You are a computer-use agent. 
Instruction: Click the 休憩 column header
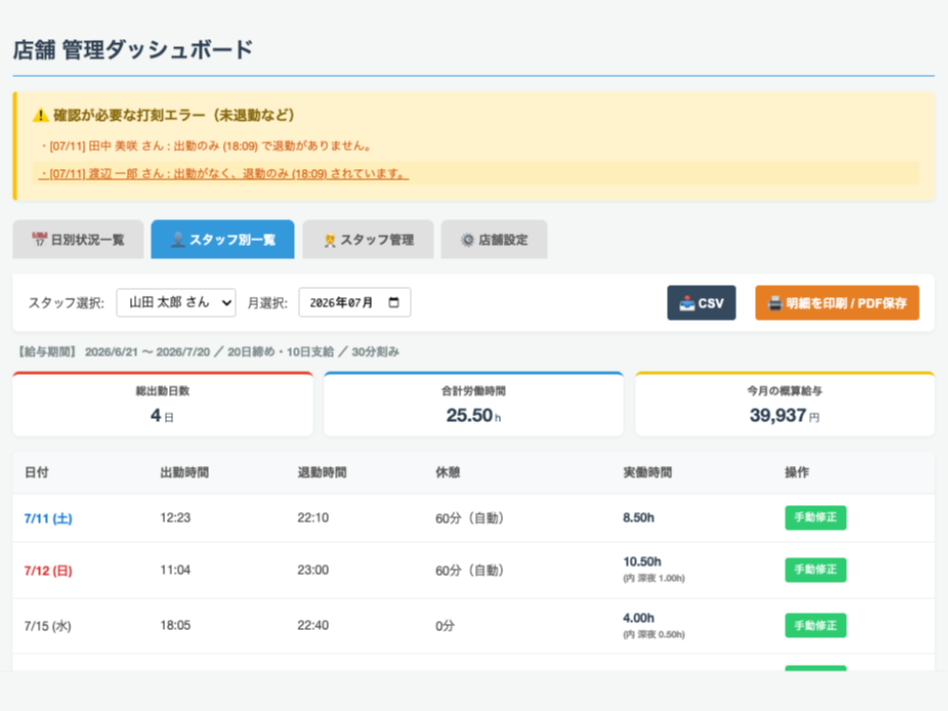pyautogui.click(x=447, y=472)
